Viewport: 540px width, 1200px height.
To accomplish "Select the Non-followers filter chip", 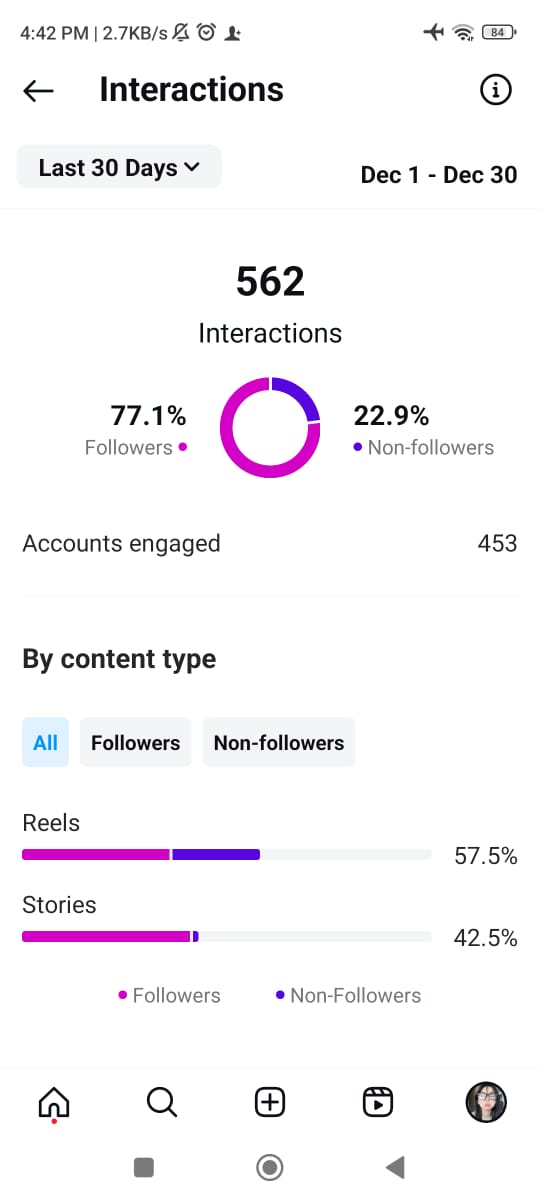I will pyautogui.click(x=279, y=742).
